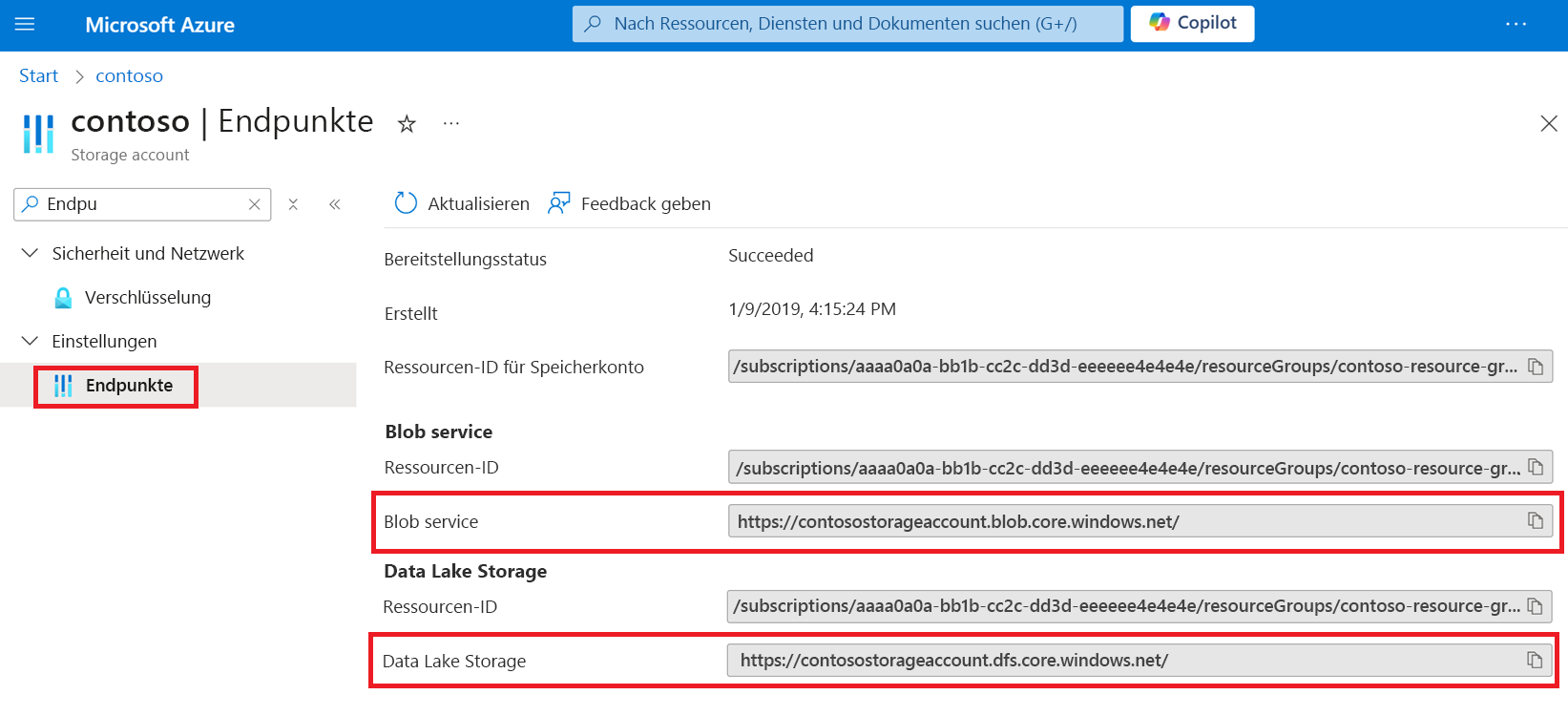
Task: Click the Ressourcen-ID für Speicherkonto label
Action: [x=514, y=368]
